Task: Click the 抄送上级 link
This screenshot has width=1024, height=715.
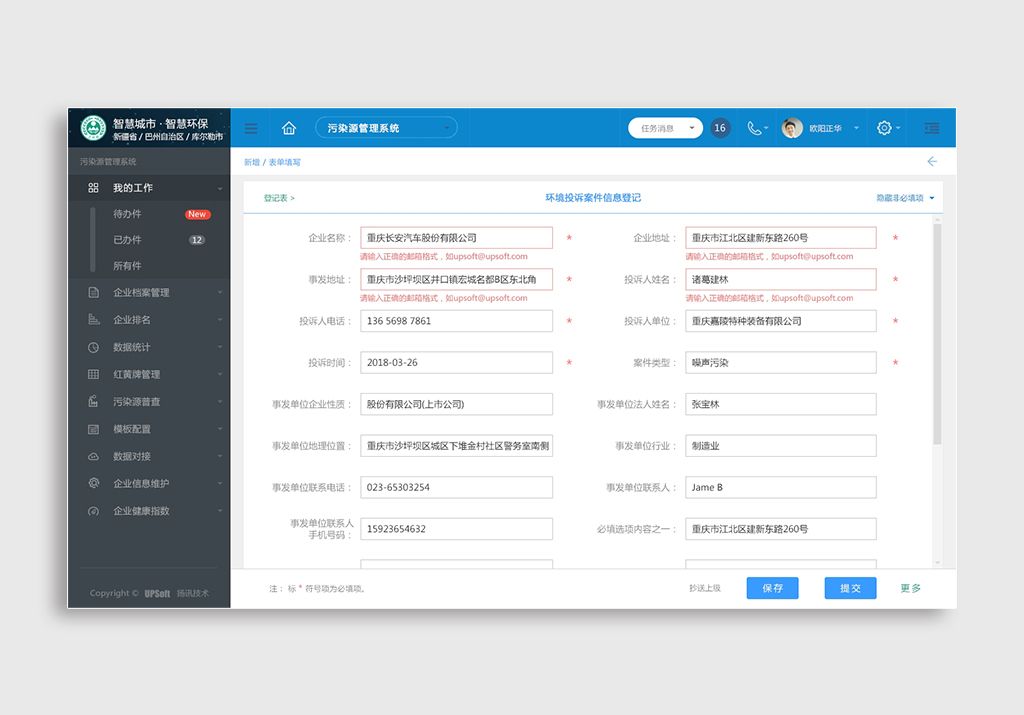Action: (x=705, y=588)
